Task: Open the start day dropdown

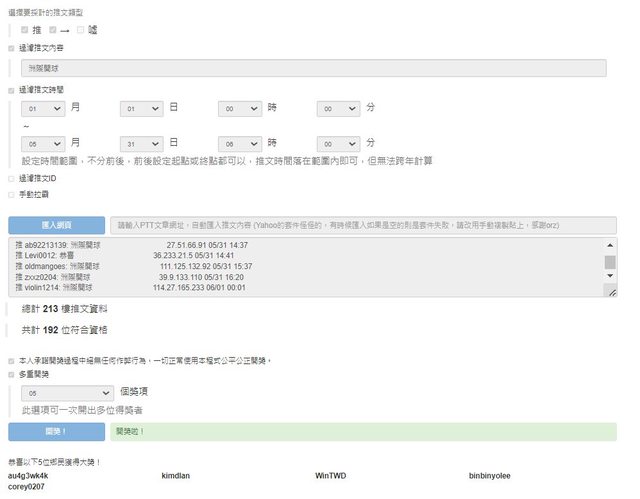Action: pos(141,108)
